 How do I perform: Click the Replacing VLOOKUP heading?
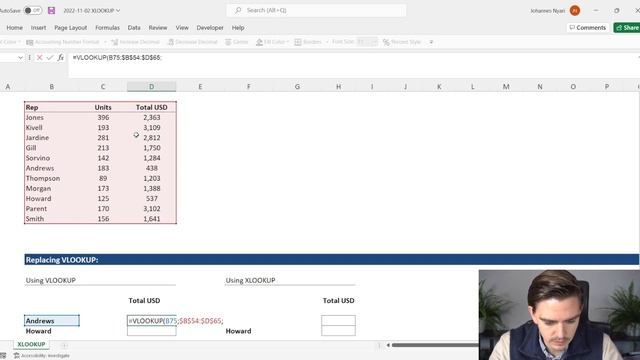[x=62, y=260]
